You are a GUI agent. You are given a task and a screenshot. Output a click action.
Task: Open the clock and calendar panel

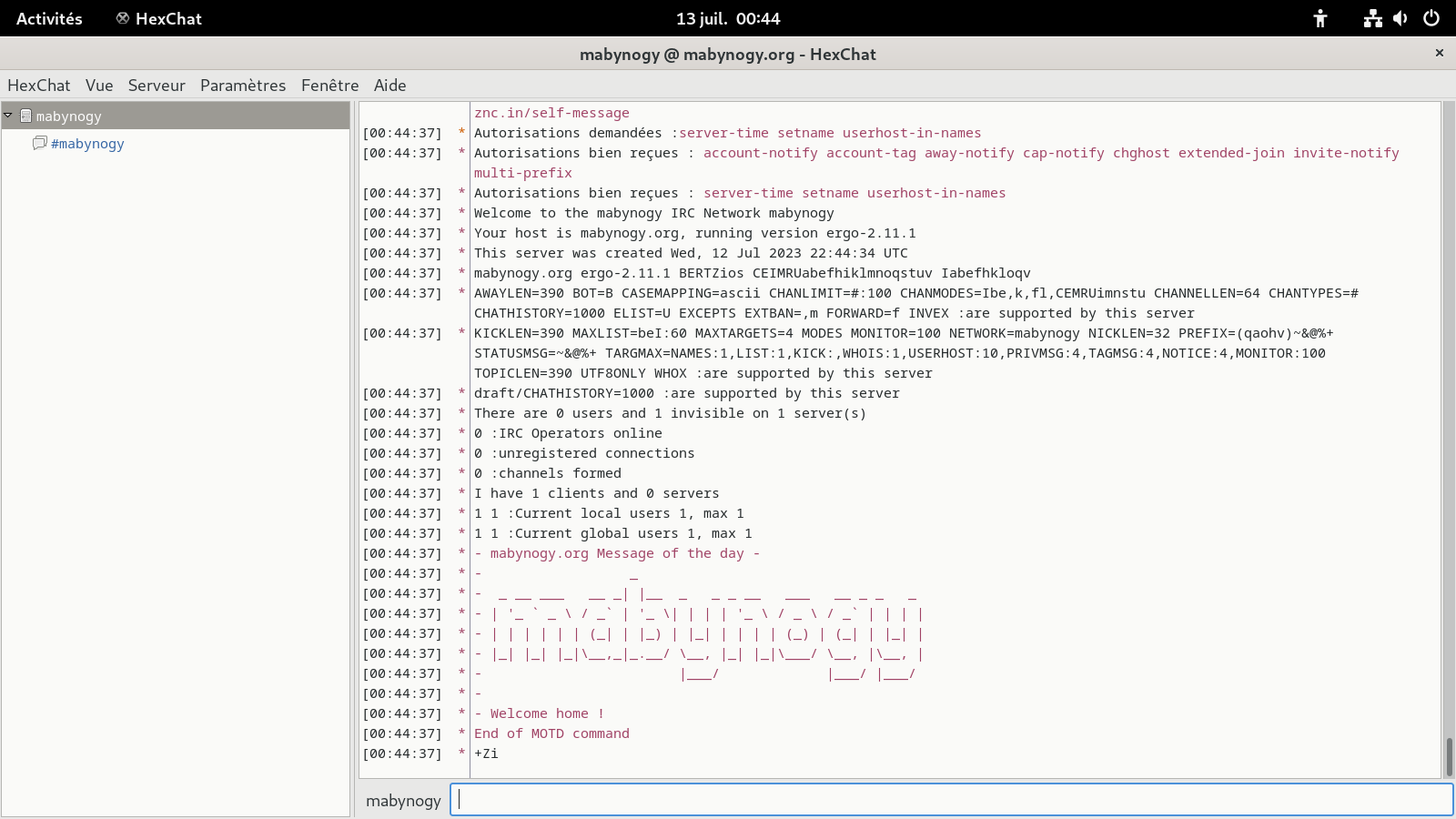coord(728,18)
